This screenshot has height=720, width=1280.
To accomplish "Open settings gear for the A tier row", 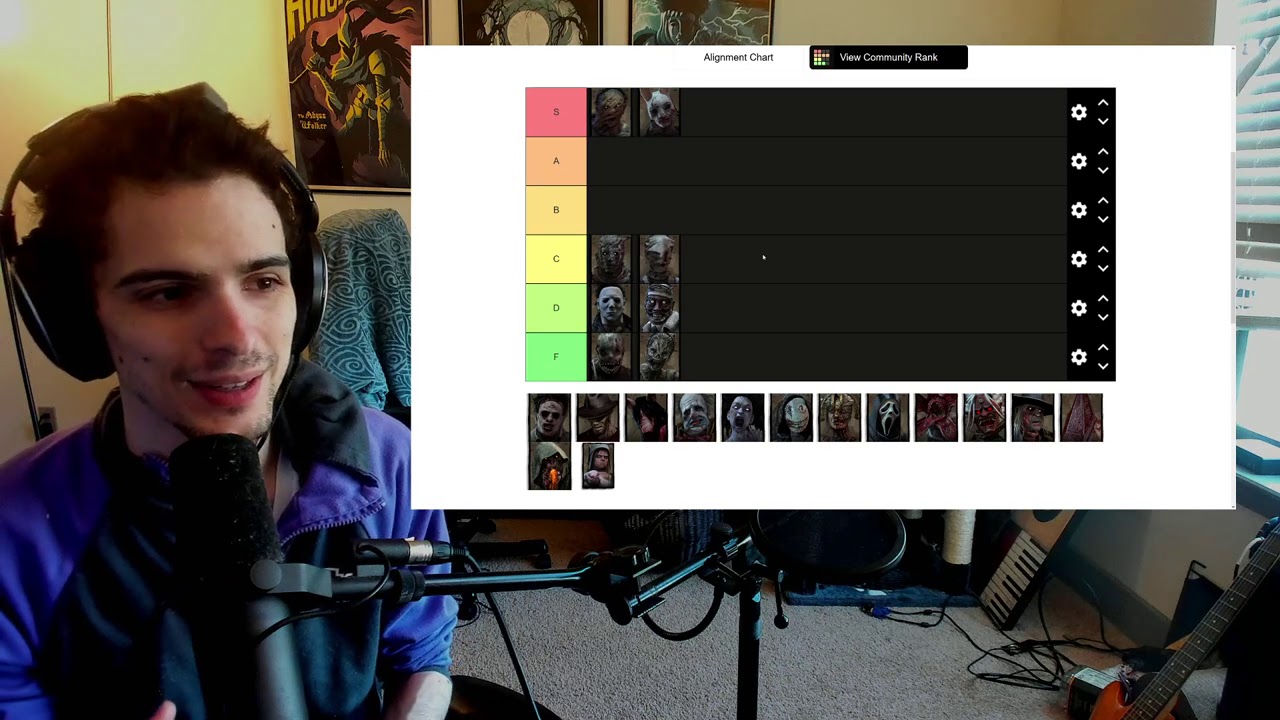I will pos(1078,161).
